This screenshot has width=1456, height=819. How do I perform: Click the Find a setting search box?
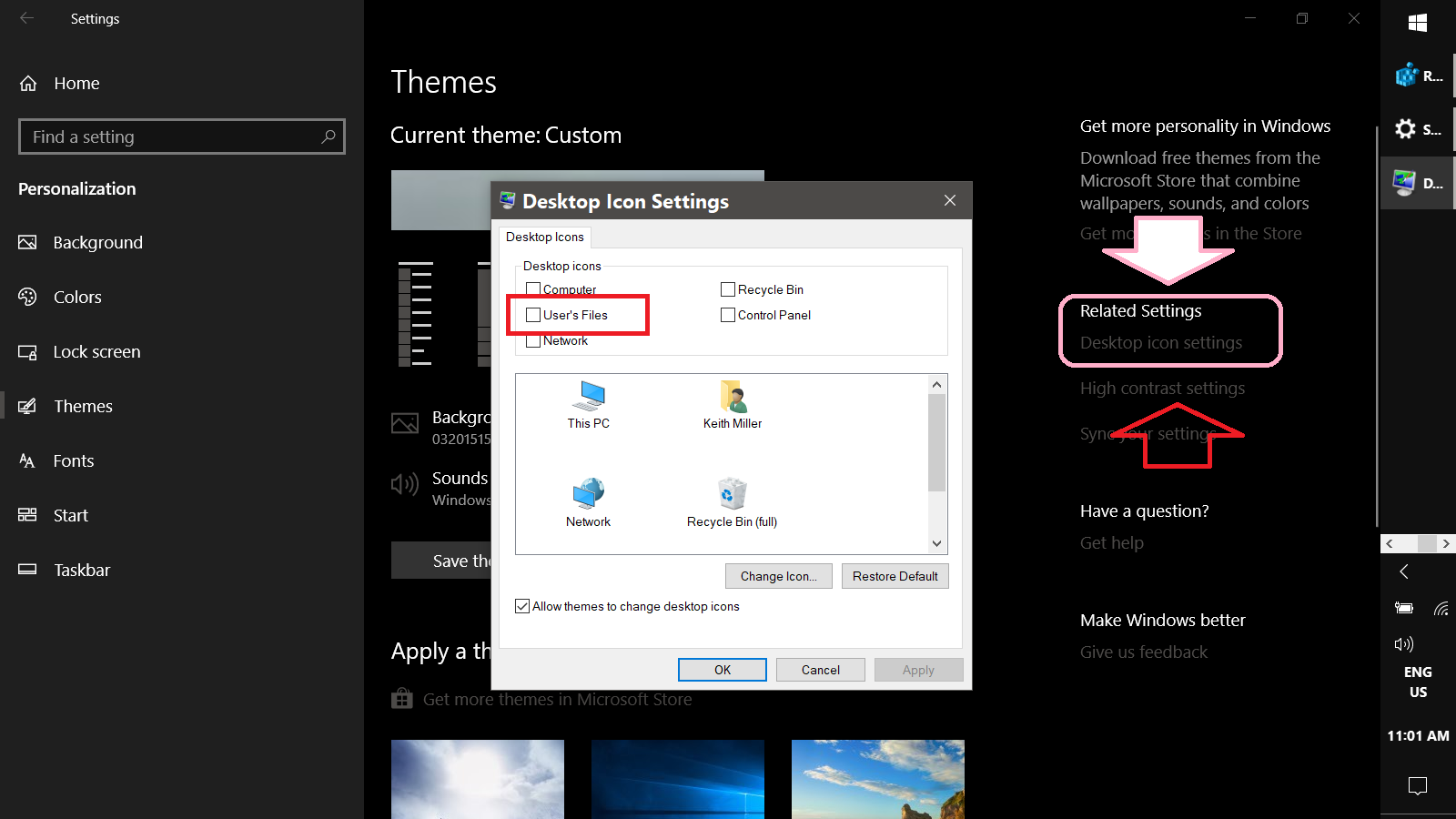click(182, 136)
